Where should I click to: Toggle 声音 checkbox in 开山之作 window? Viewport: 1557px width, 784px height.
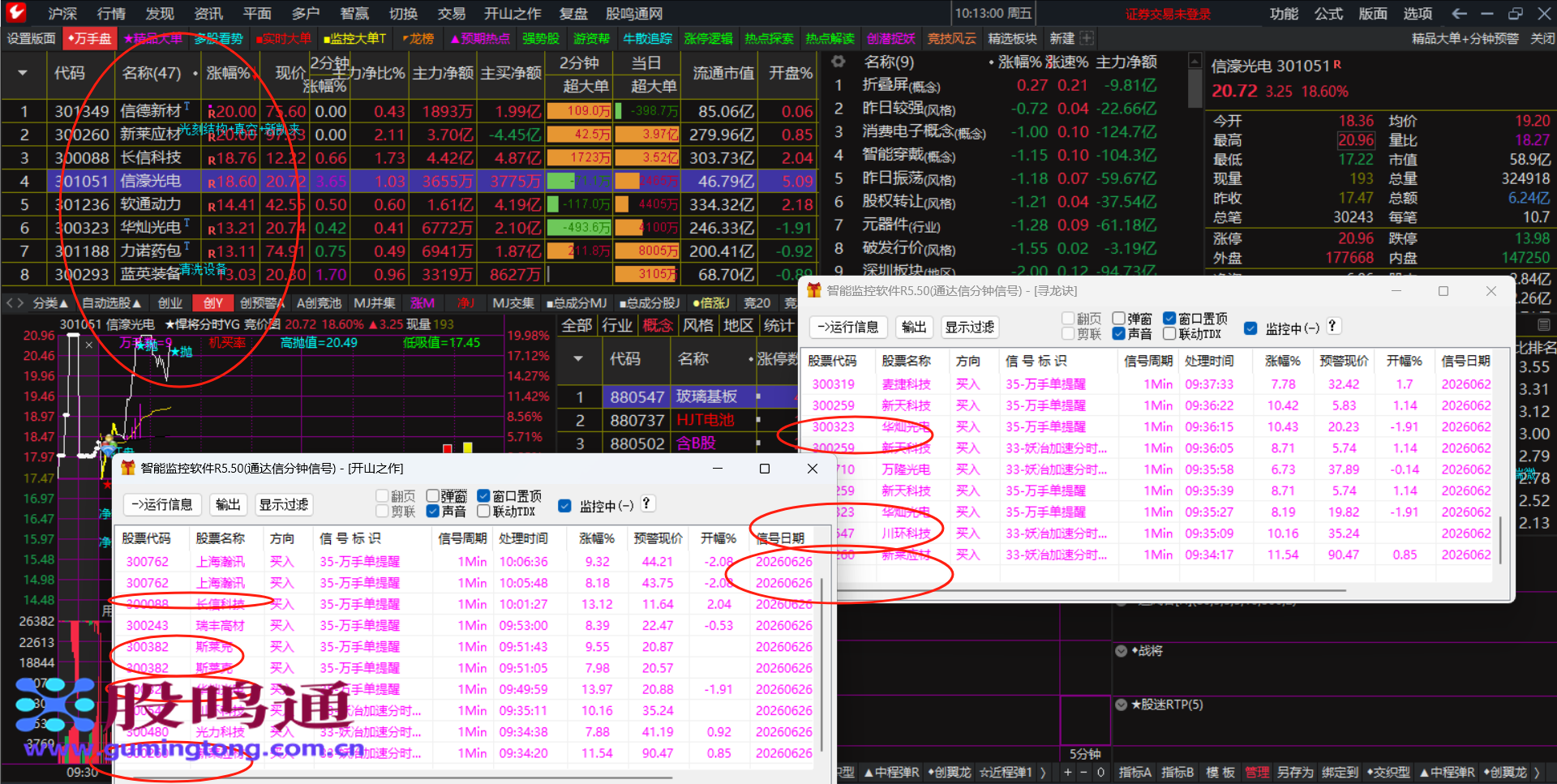(x=433, y=511)
